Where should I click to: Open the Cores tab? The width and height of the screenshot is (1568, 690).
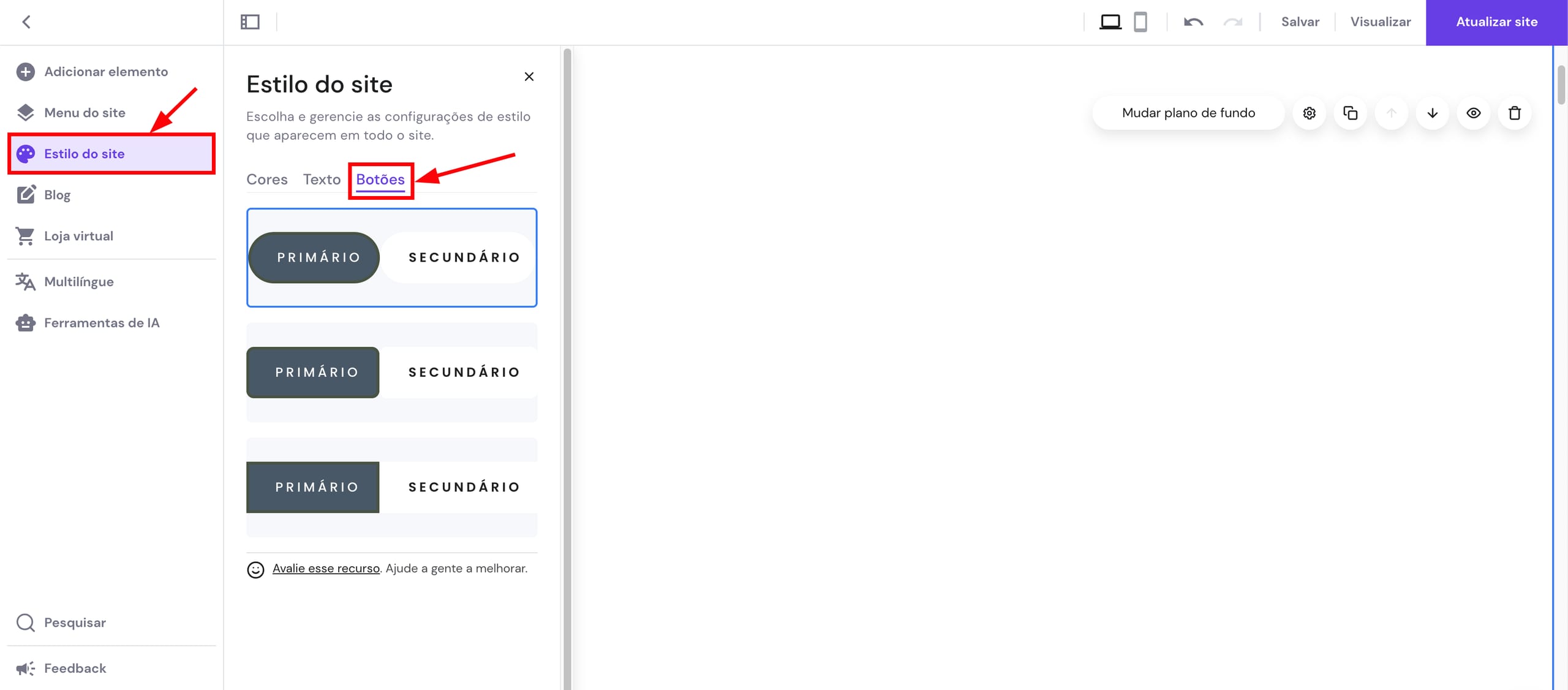point(267,180)
